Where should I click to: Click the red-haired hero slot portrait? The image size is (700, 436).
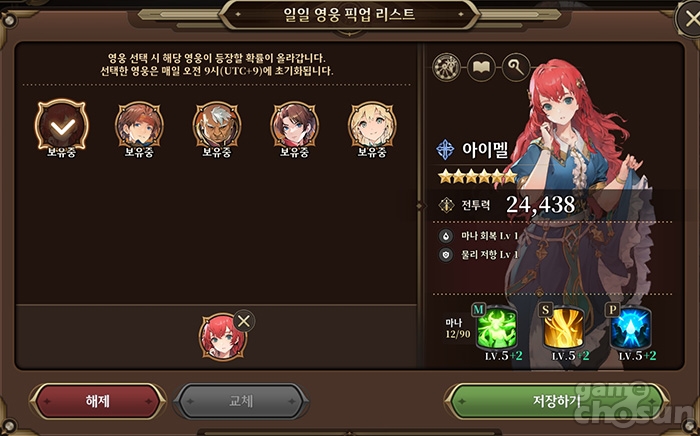pyautogui.click(x=222, y=337)
